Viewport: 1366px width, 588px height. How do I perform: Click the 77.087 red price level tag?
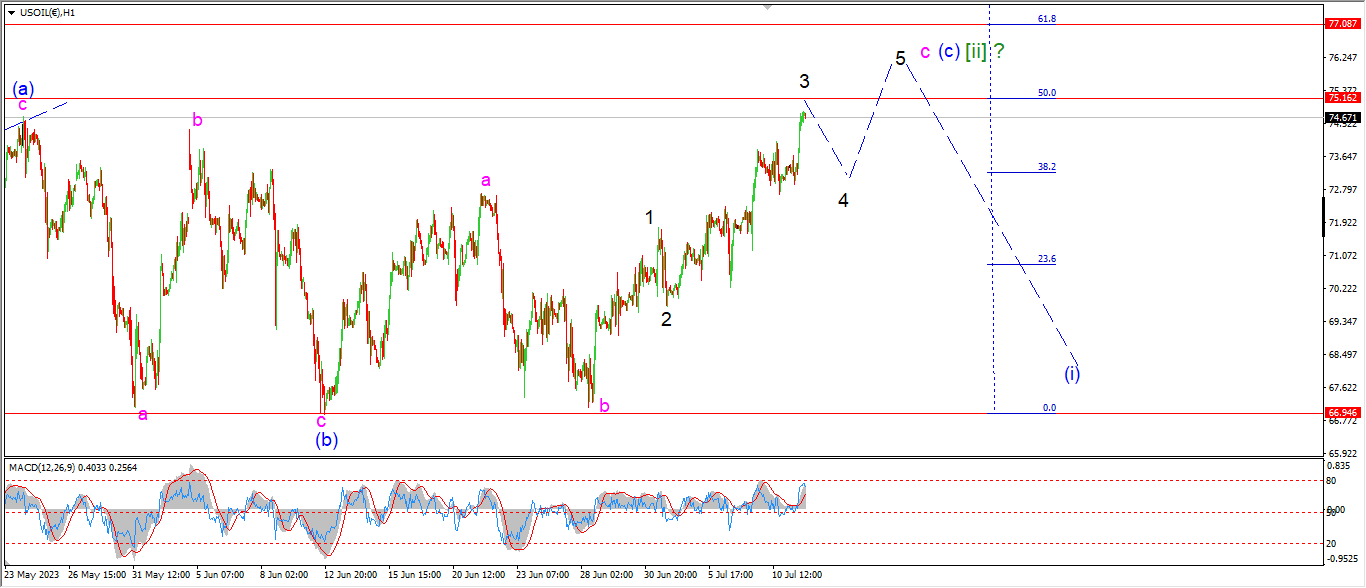pos(1341,23)
